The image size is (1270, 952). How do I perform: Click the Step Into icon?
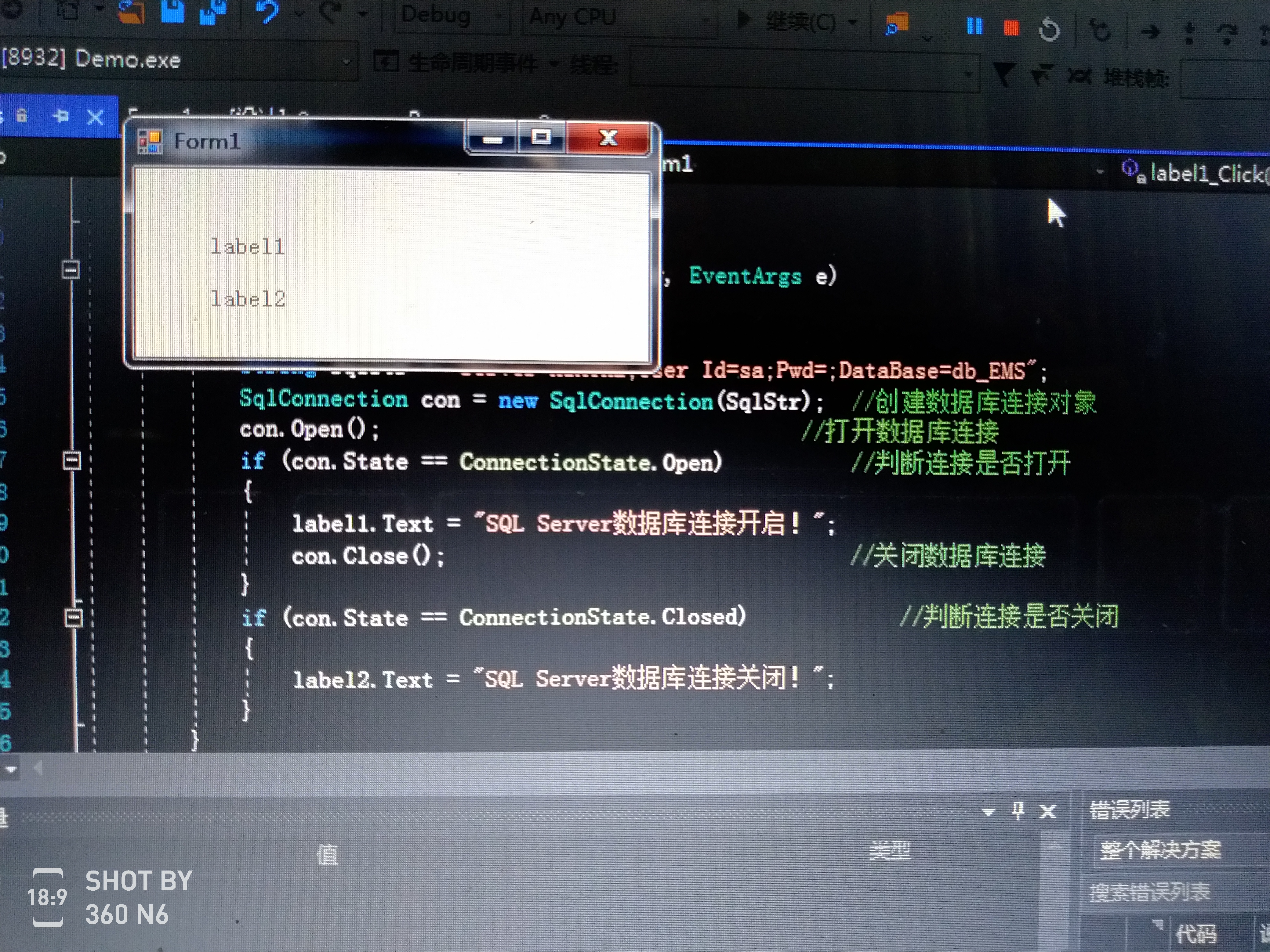pos(1189,33)
